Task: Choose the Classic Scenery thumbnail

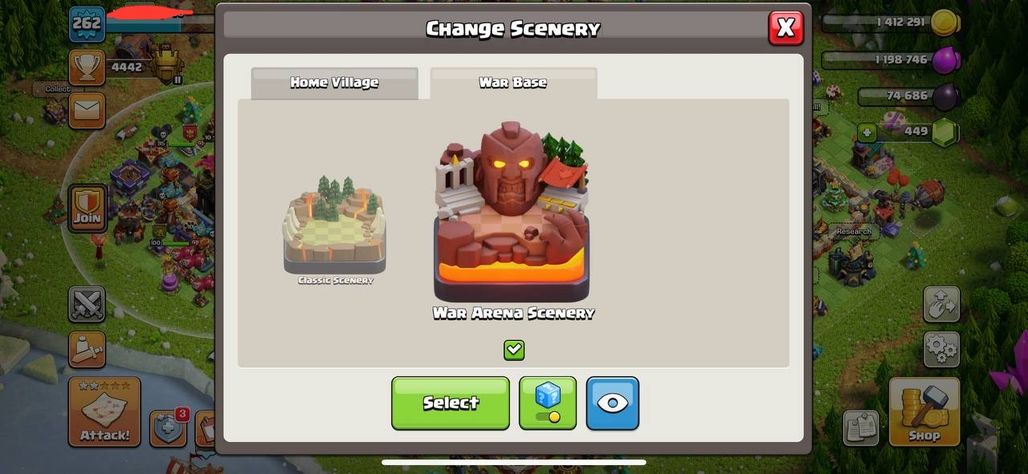Action: pyautogui.click(x=335, y=231)
